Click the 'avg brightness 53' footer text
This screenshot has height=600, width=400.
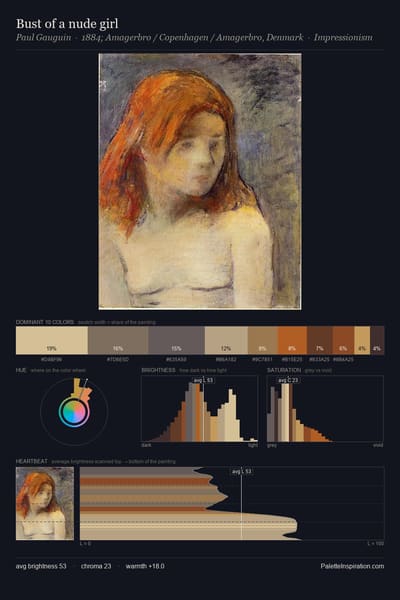[41, 566]
